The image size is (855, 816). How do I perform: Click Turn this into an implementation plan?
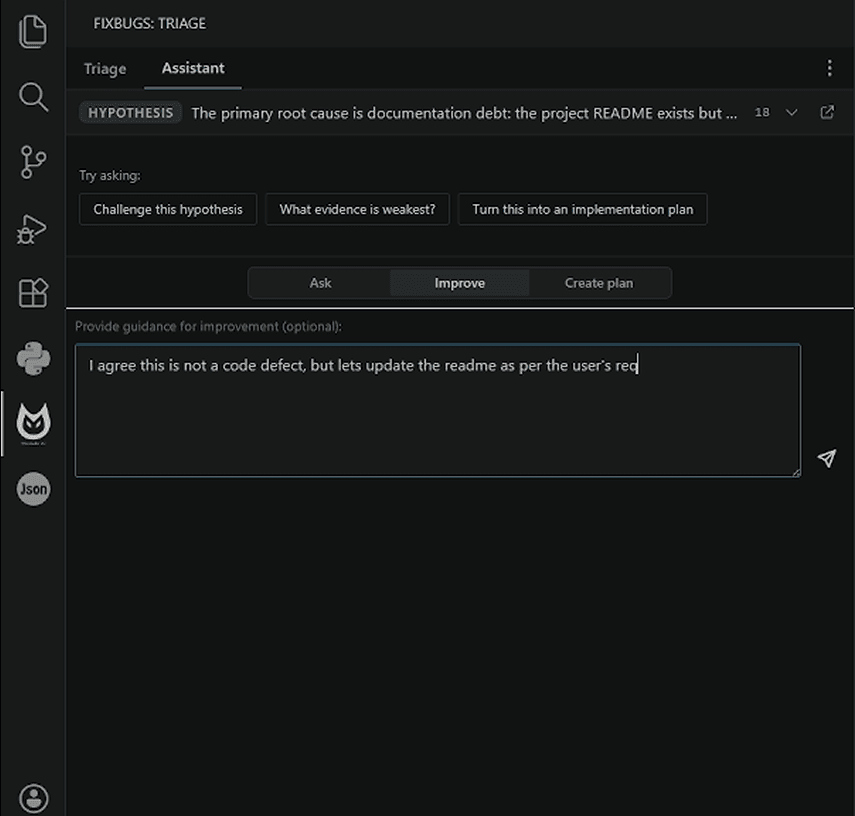pos(582,209)
